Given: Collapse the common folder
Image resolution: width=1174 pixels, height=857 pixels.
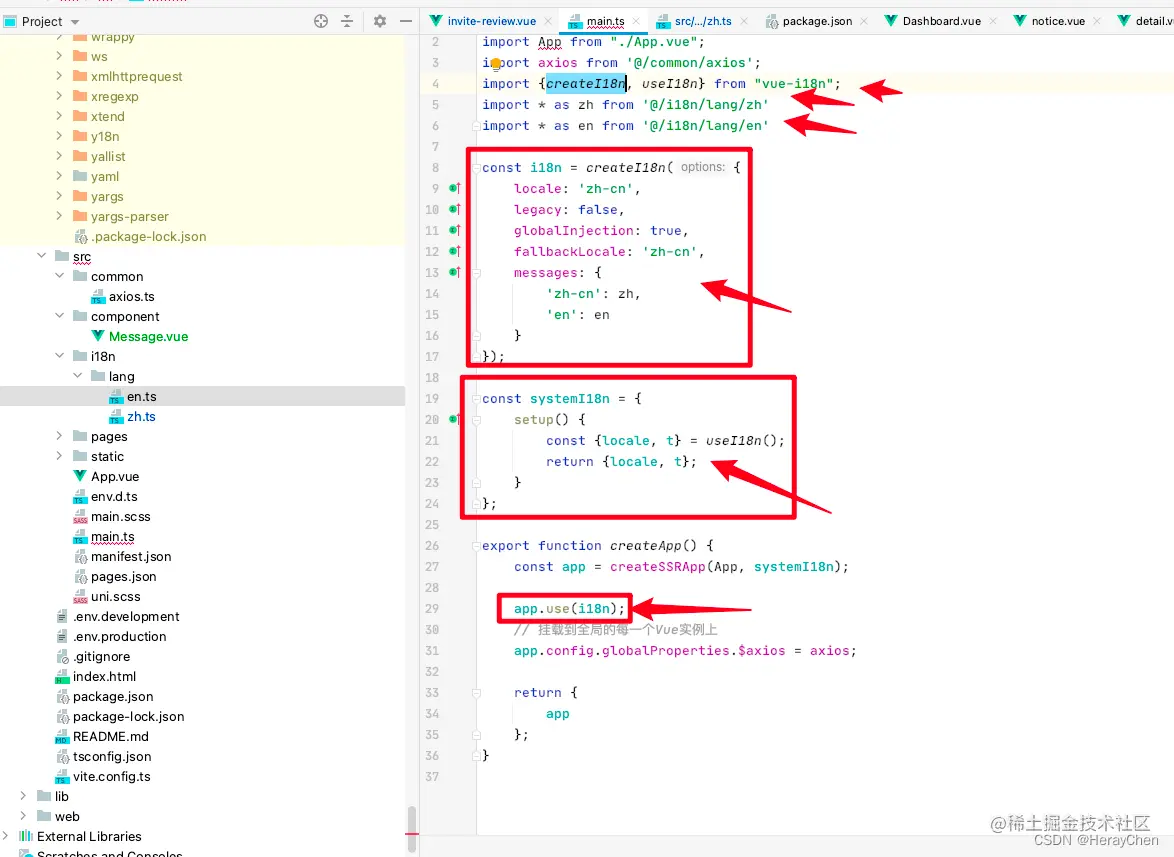Looking at the screenshot, I should click(59, 275).
